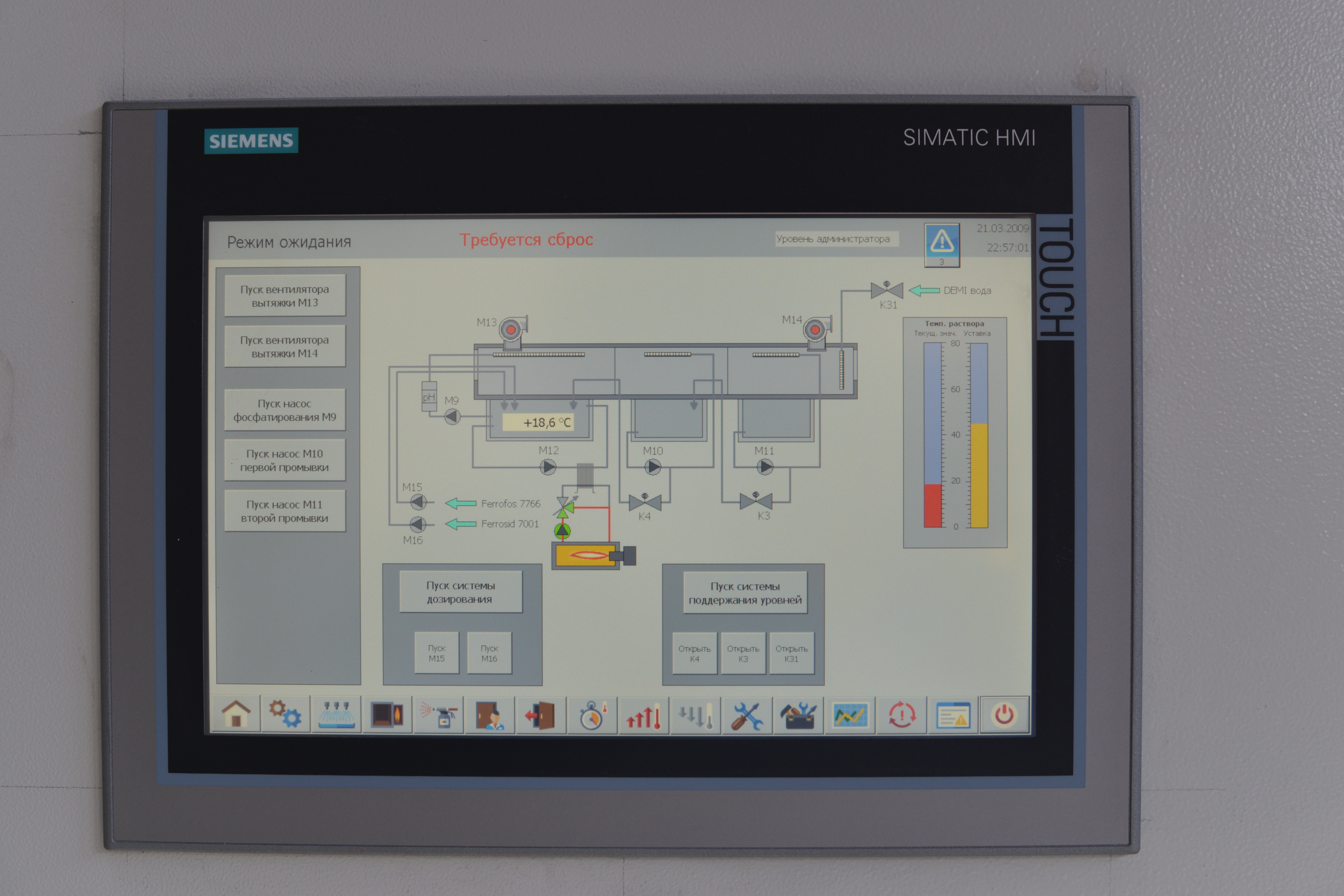Open the stopwatch timer icon
The image size is (1344, 896).
tap(592, 715)
